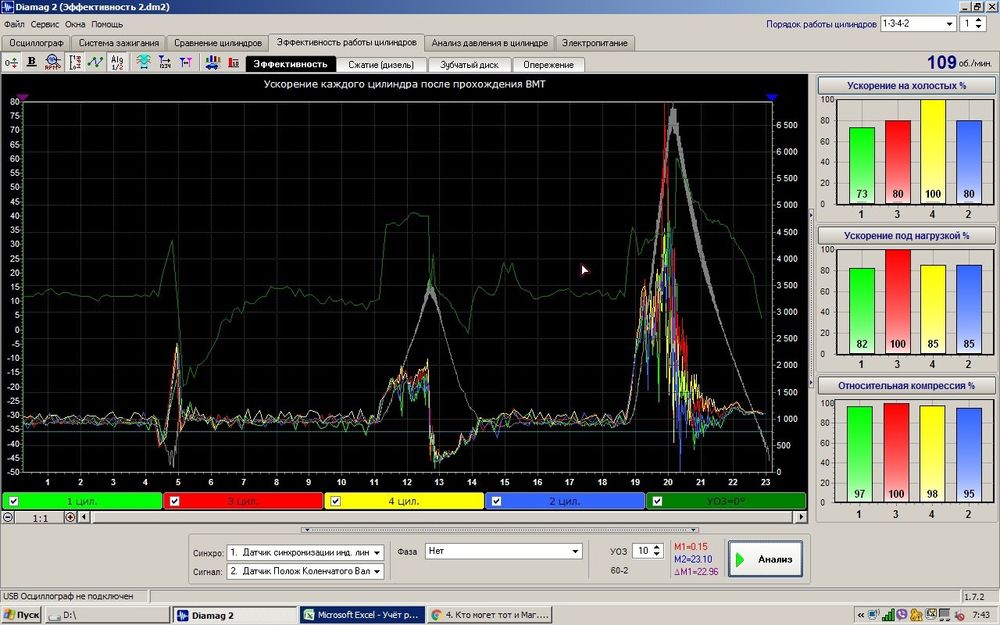
Task: Disable the 'УОЗ=0°' trace checkbox
Action: pos(657,501)
